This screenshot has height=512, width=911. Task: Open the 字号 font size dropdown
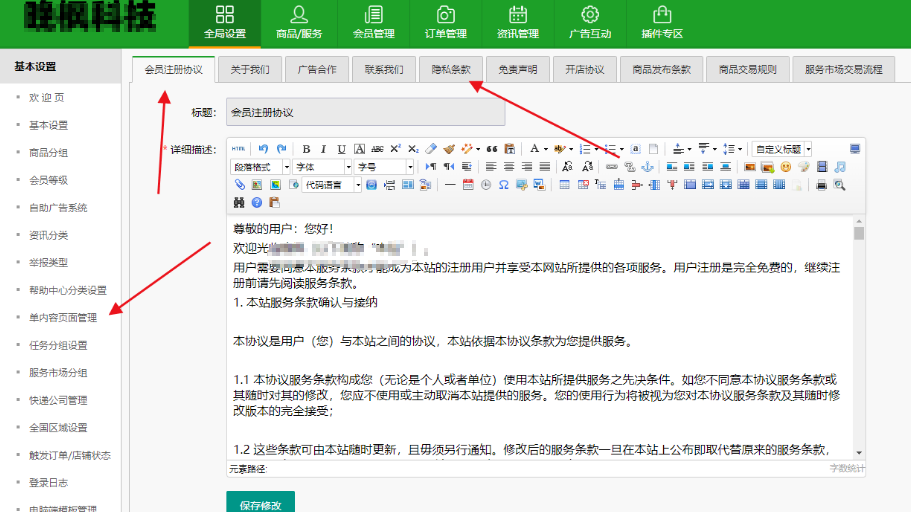[x=384, y=167]
